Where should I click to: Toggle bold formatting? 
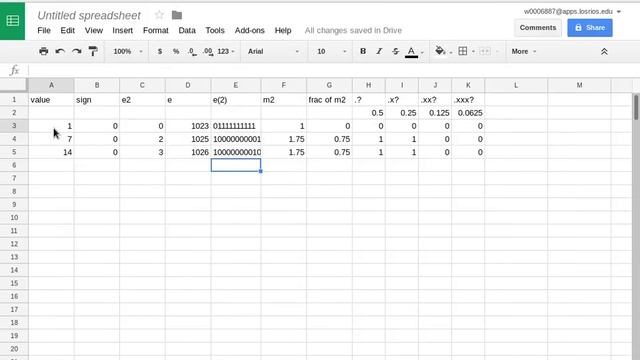click(362, 51)
